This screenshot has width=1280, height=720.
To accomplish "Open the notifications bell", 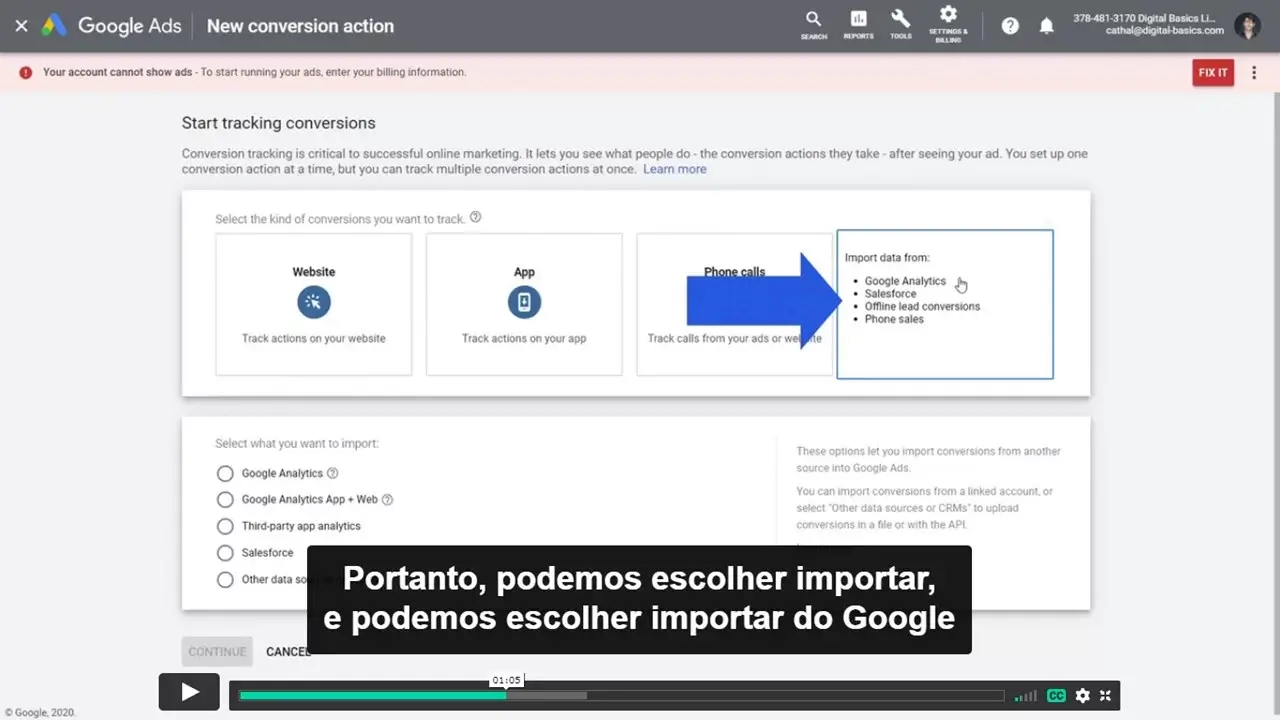I will tap(1046, 26).
